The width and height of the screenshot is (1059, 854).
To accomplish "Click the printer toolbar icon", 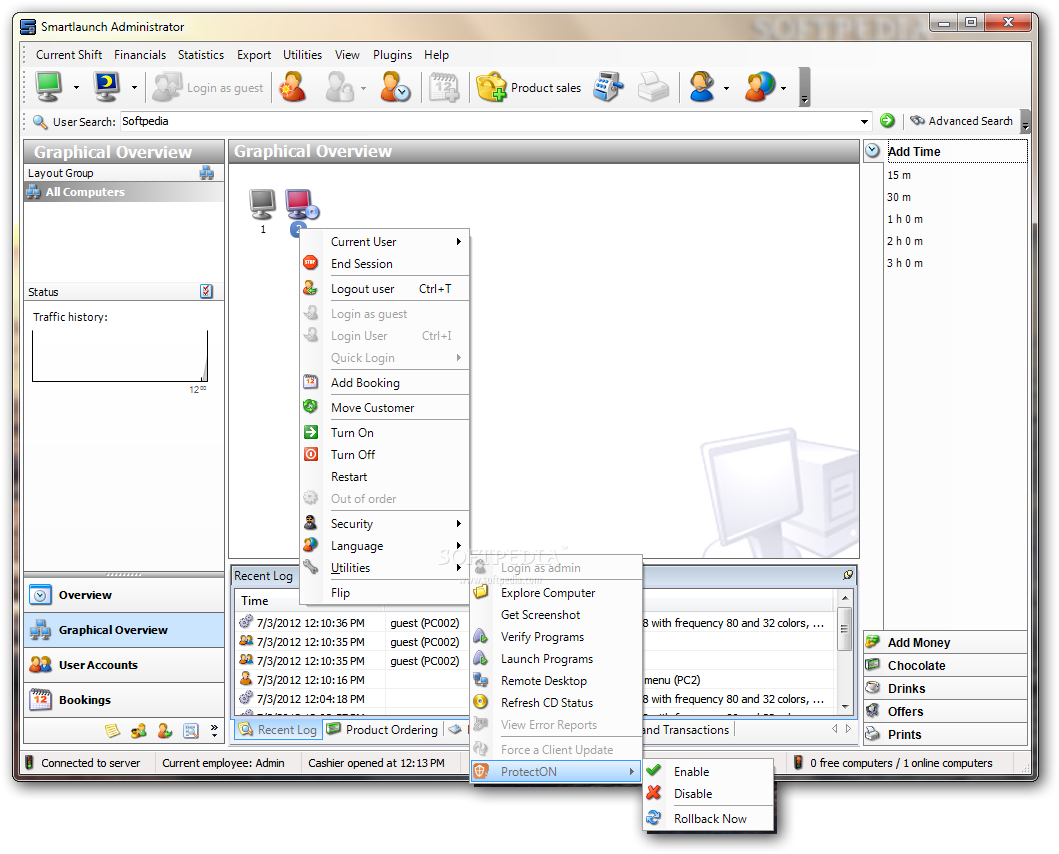I will (653, 87).
